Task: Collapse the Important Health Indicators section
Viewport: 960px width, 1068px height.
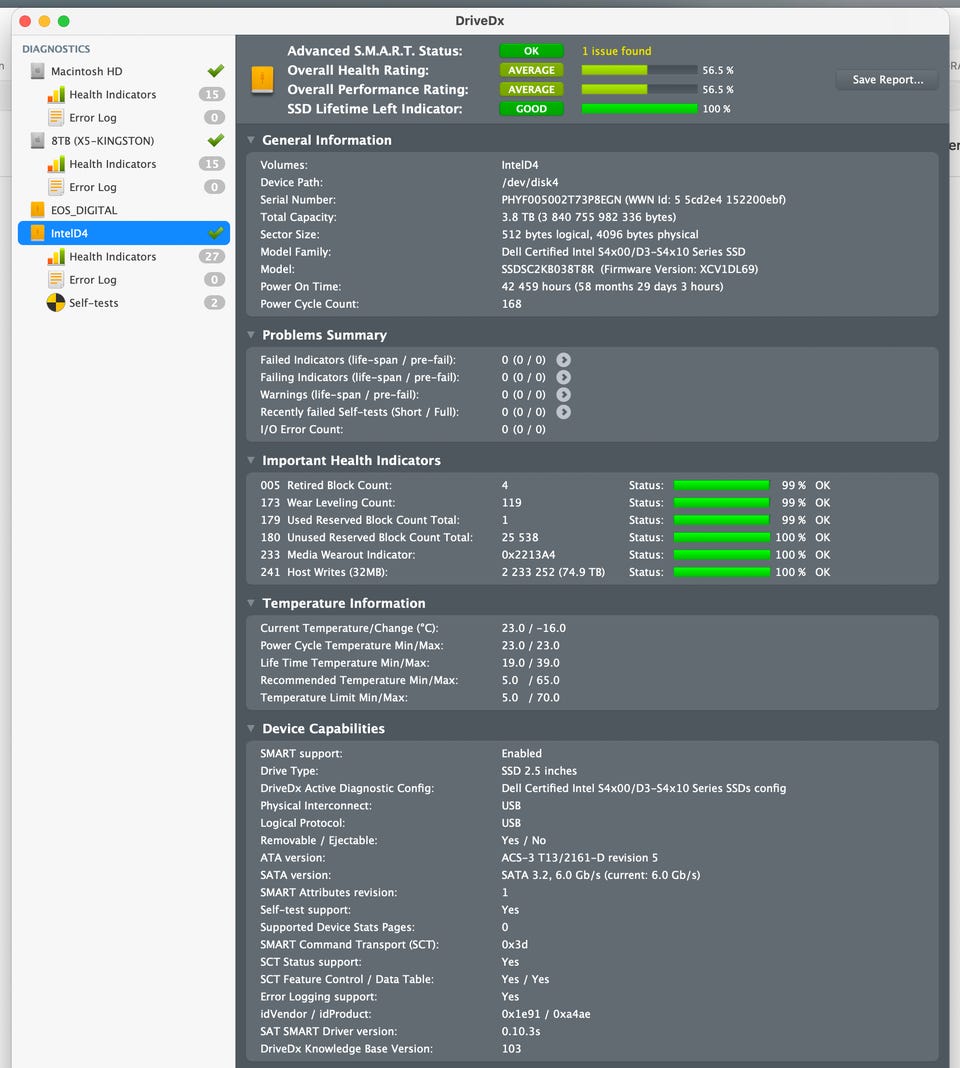Action: (251, 460)
